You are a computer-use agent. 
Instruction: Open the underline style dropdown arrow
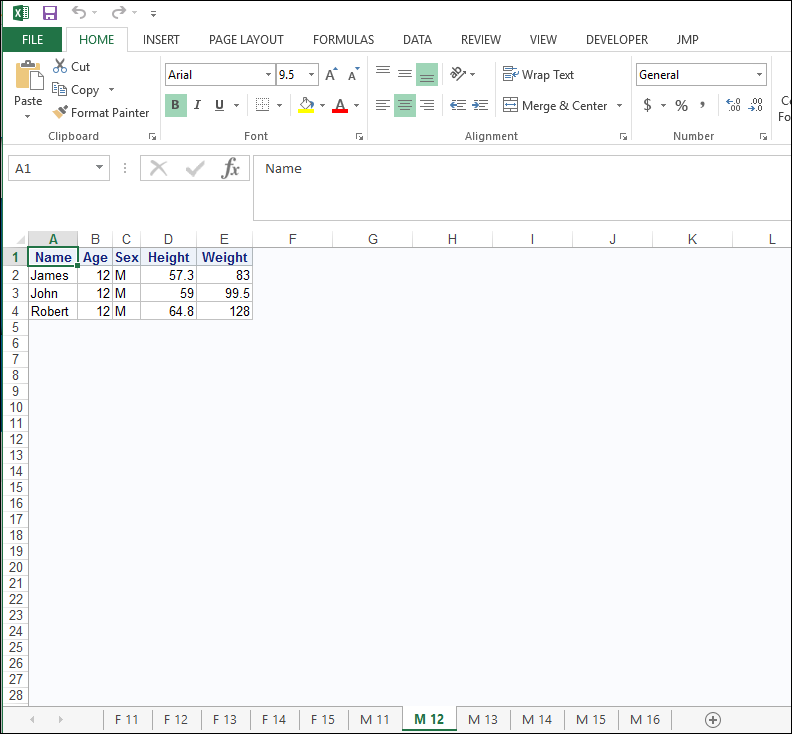236,106
